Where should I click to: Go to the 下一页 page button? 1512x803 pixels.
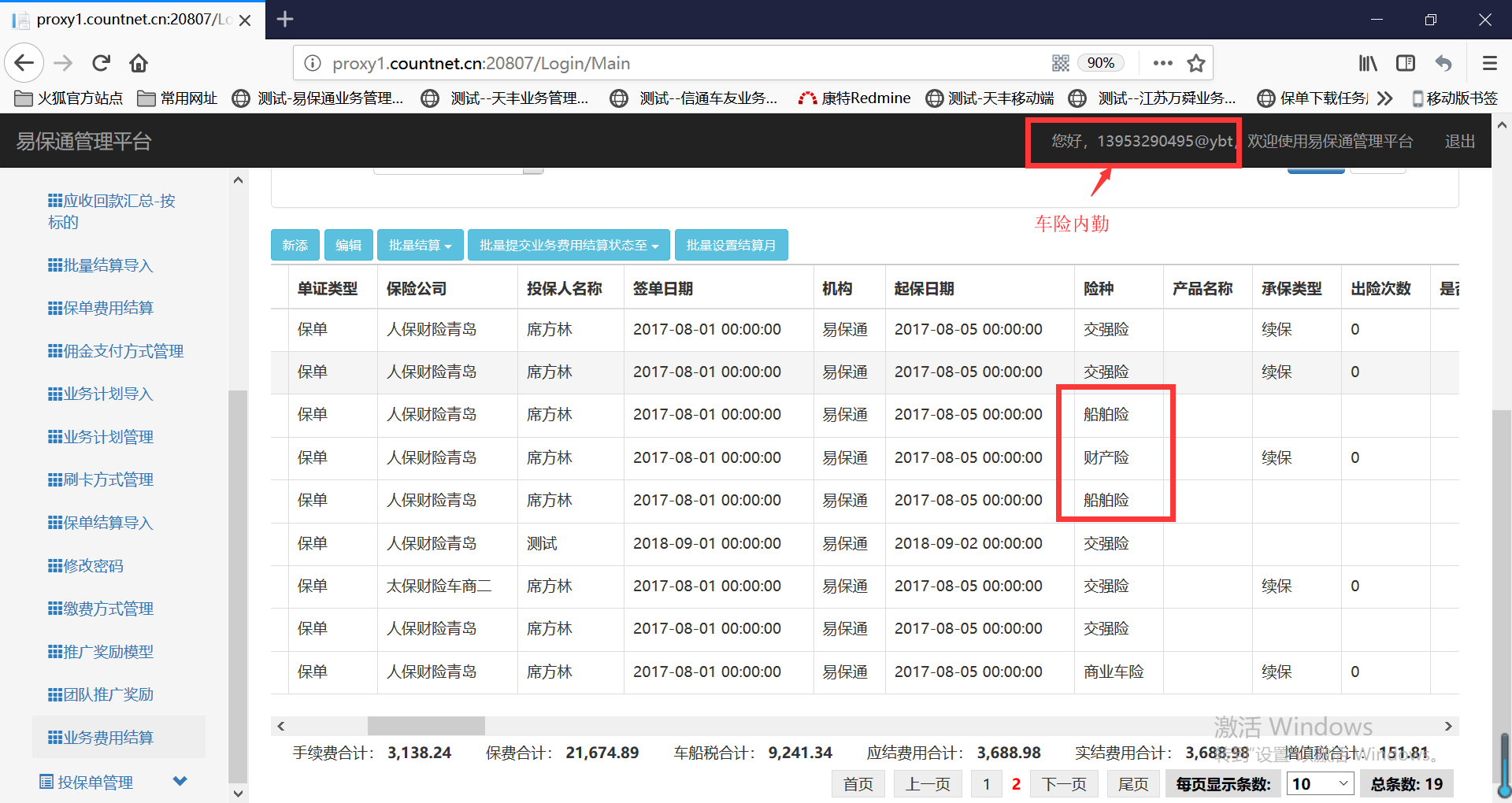pos(1063,784)
